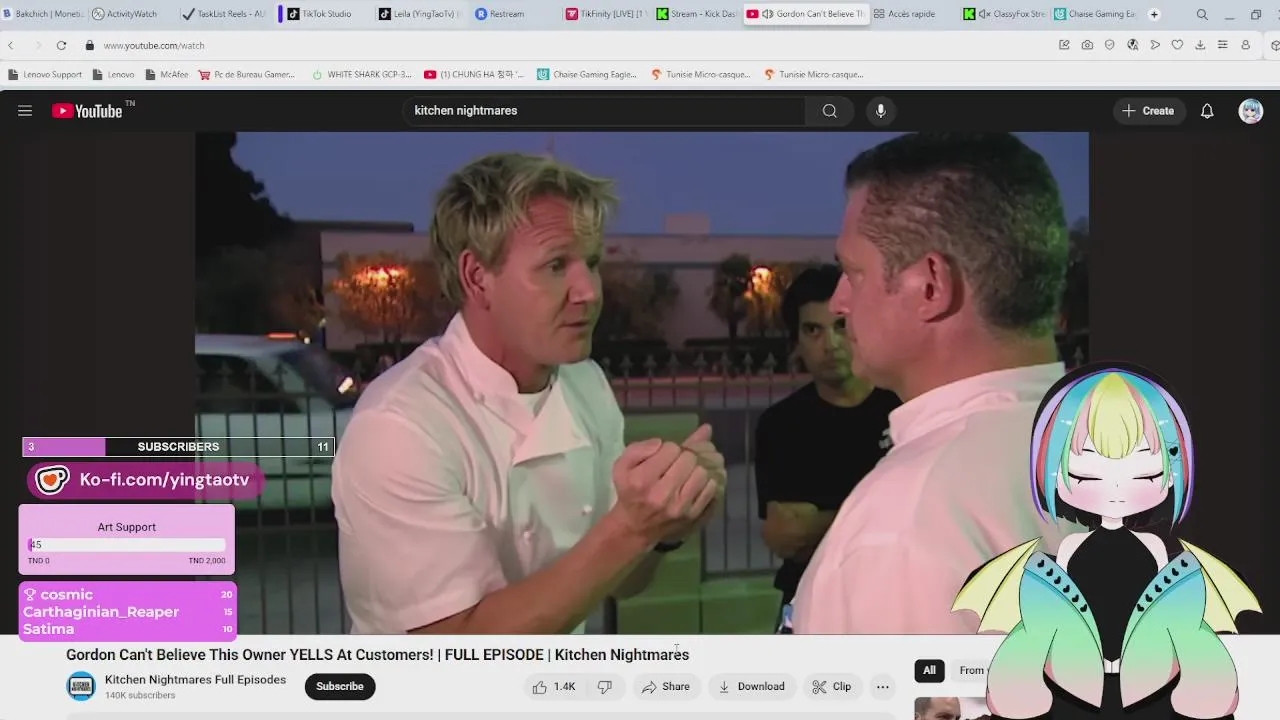Click the search magnifier button in YouTube

[x=830, y=111]
